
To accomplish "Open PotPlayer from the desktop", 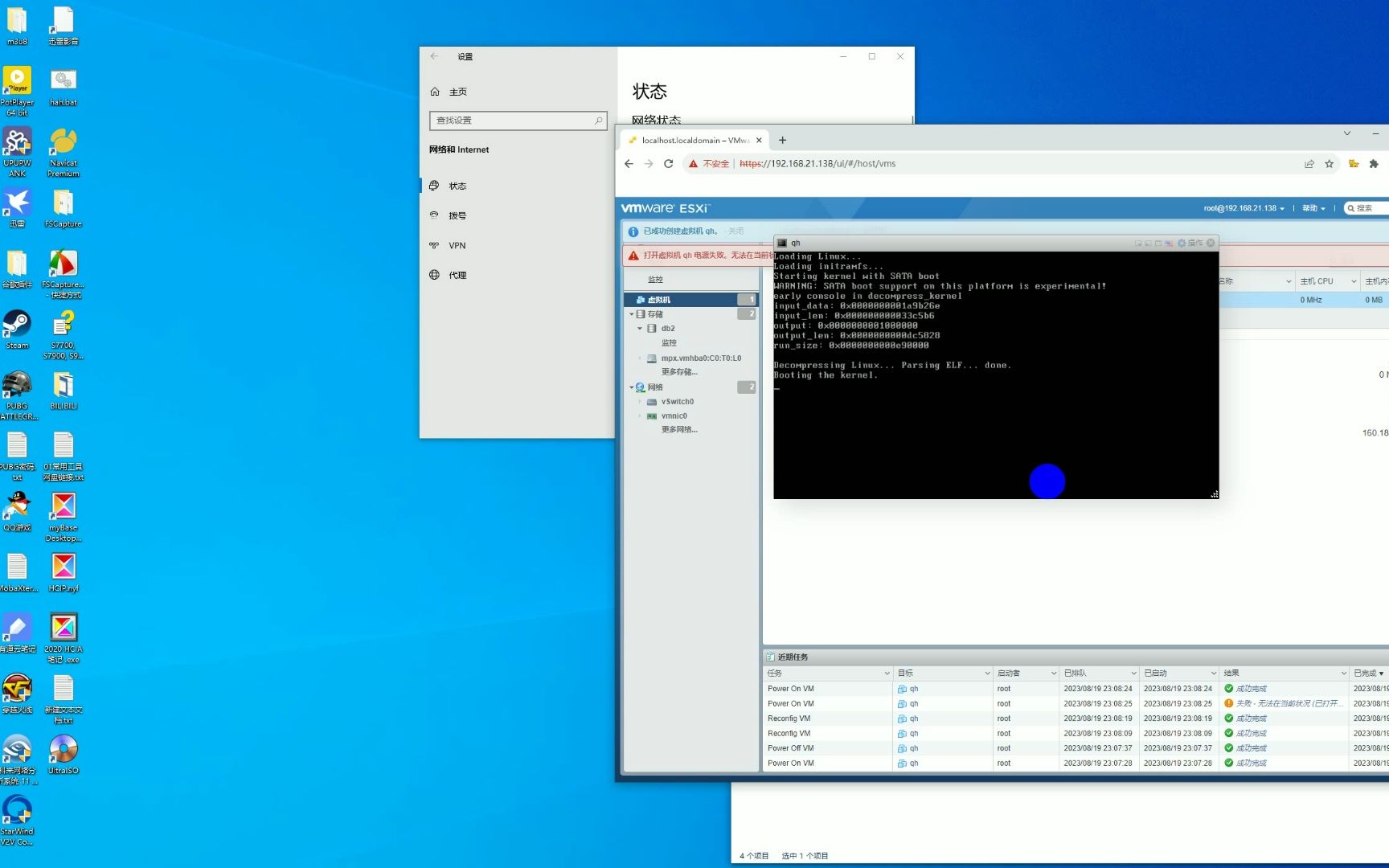I will [18, 80].
